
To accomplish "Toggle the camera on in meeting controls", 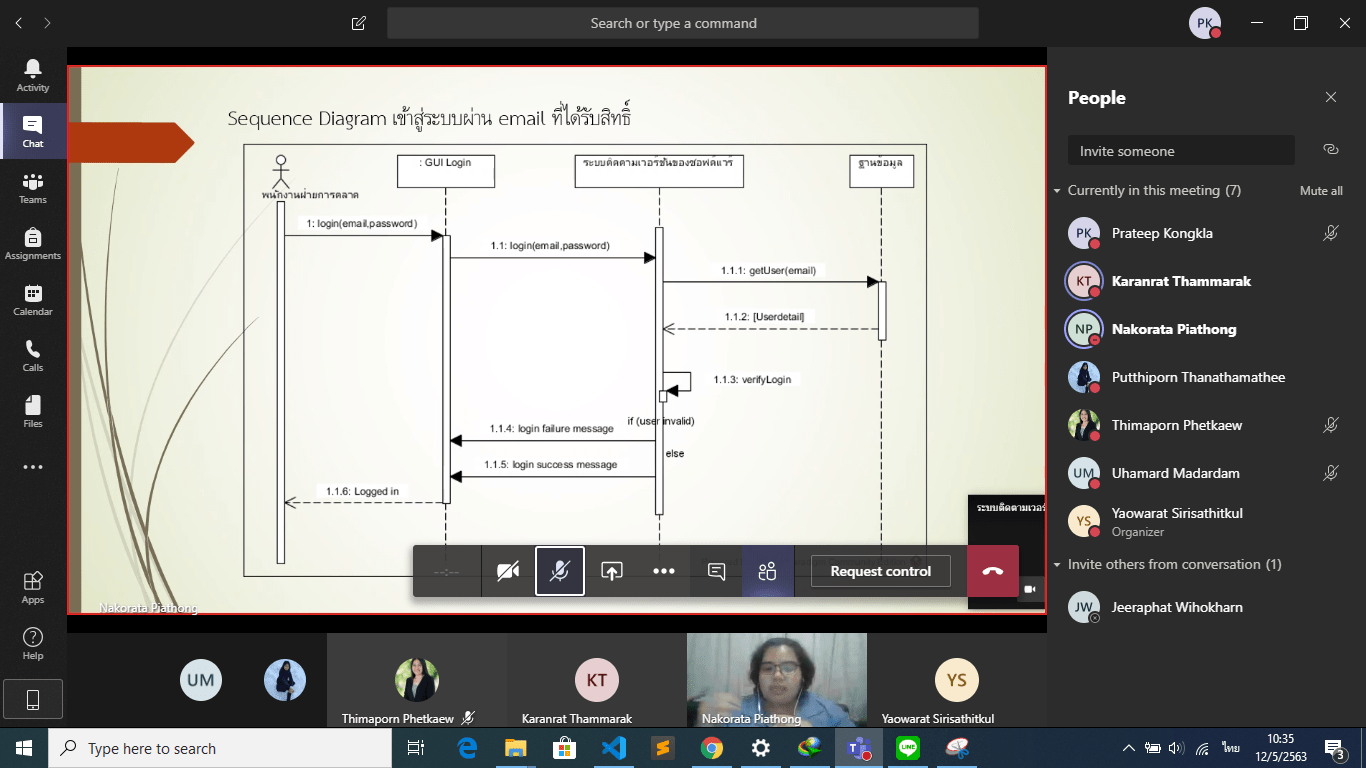I will 508,571.
